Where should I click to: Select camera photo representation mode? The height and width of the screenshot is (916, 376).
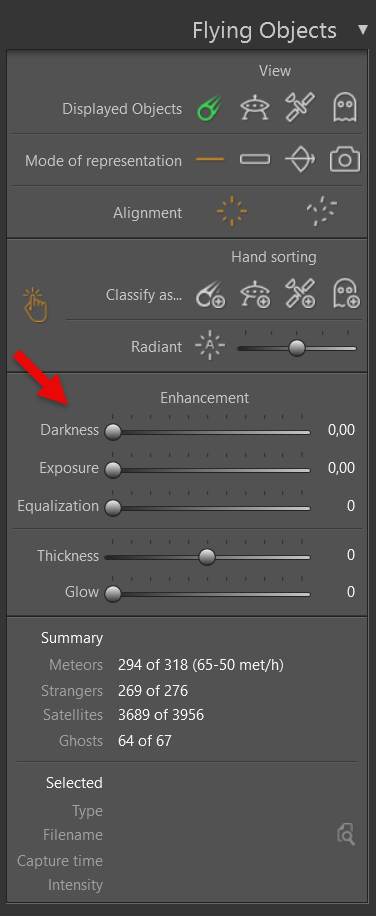tap(344, 159)
